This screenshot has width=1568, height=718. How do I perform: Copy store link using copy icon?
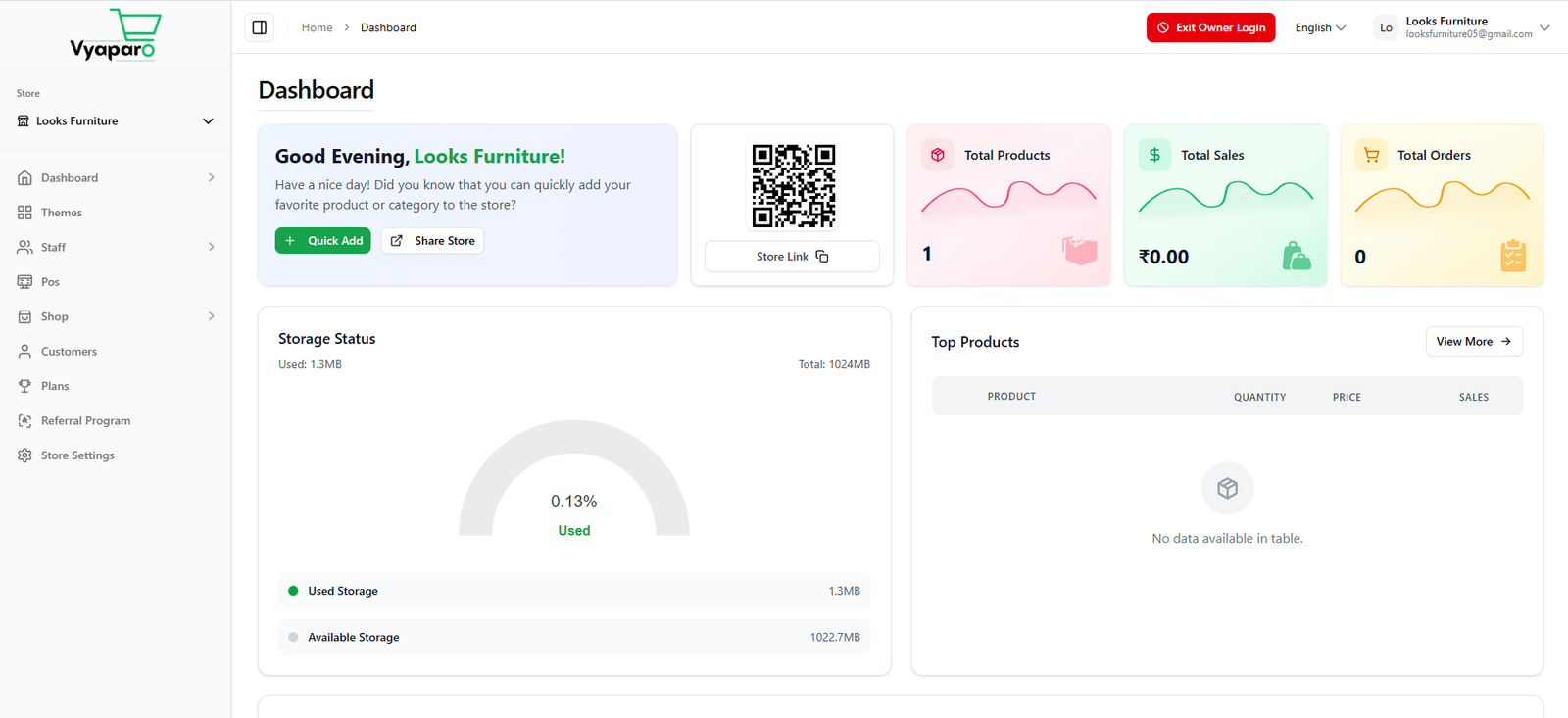[x=822, y=257]
